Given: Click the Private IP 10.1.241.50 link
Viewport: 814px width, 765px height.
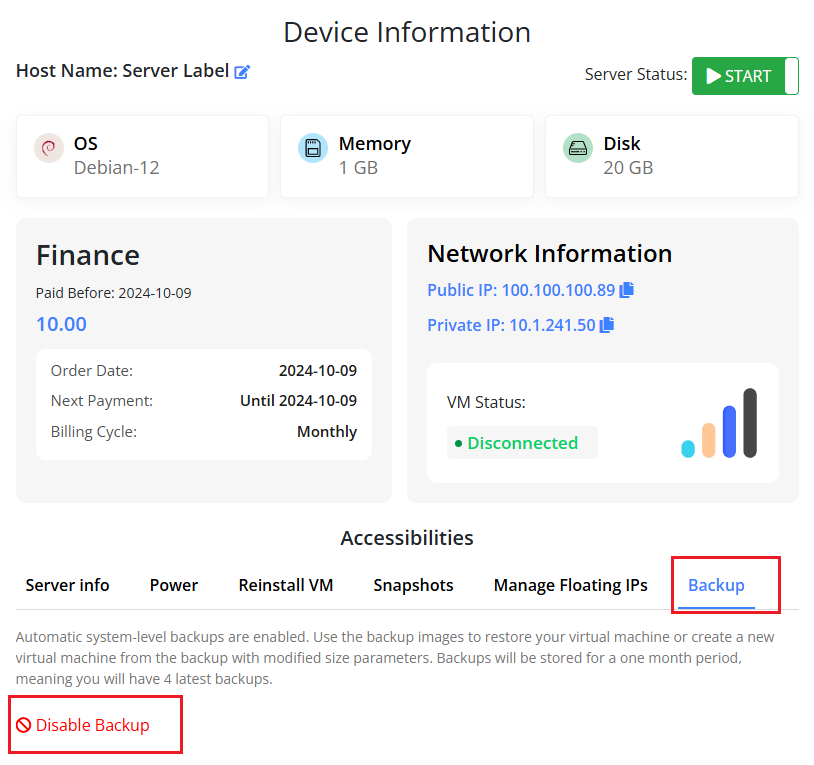Looking at the screenshot, I should [511, 325].
